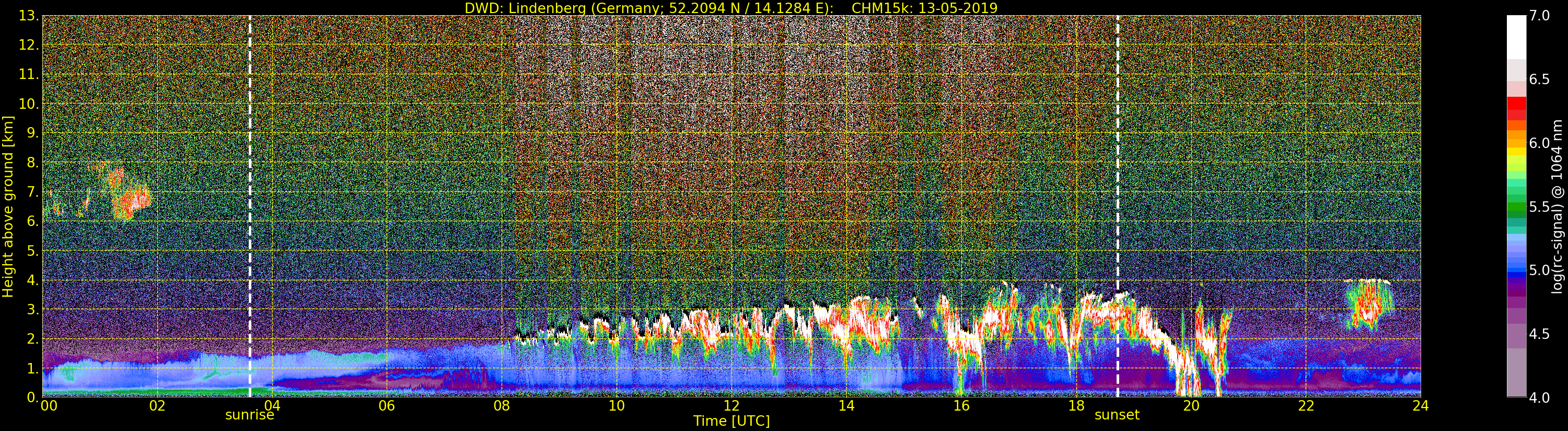The width and height of the screenshot is (1568, 431).
Task: Click the height axis tick label 6.
Action: (x=32, y=221)
